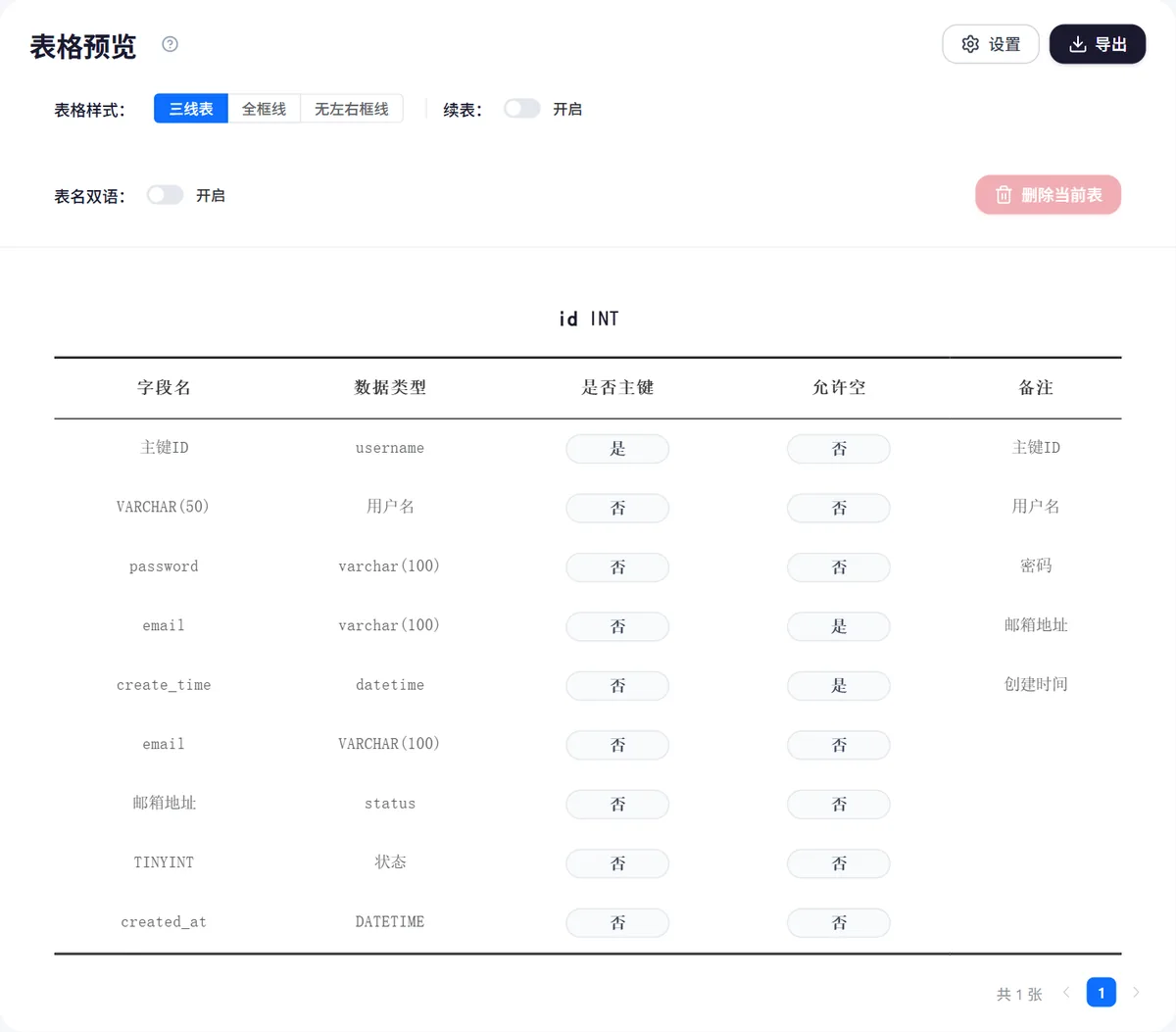Viewport: 1176px width, 1032px height.
Task: Toggle 允许空 pill in 邮箱地址 row
Action: (839, 805)
